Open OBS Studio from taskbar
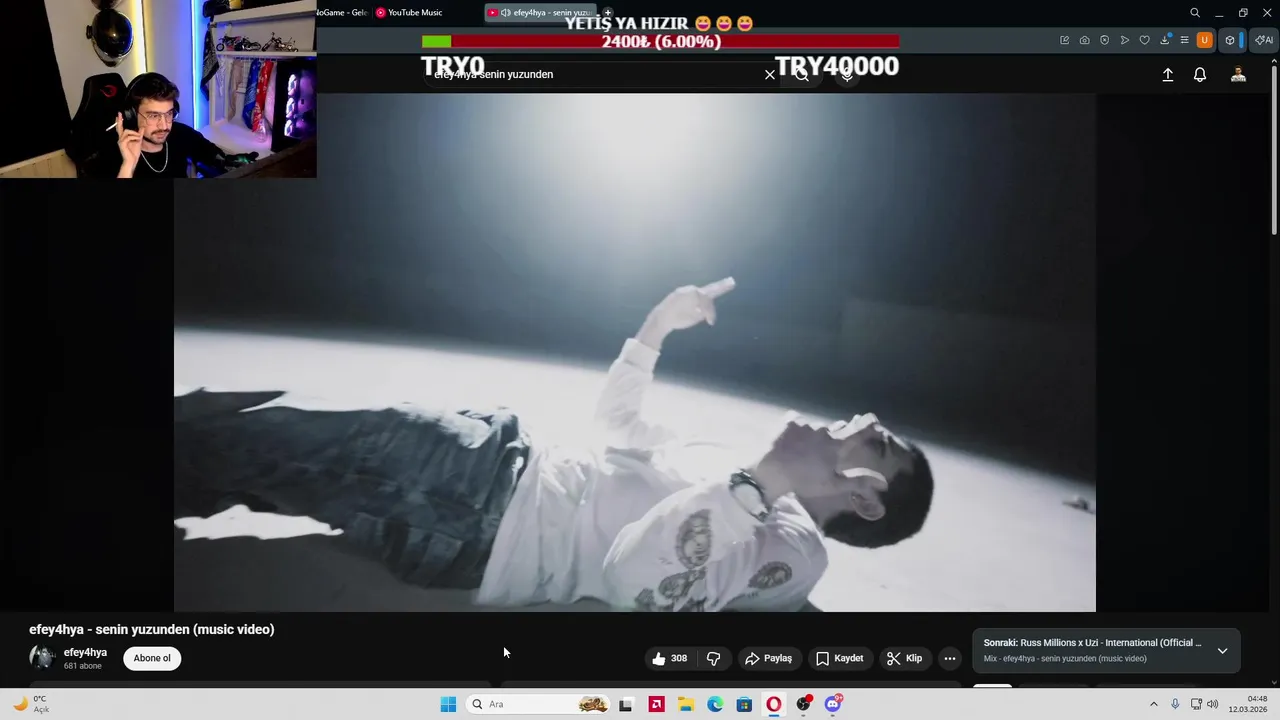Screen dimensions: 1280x720 [x=803, y=704]
